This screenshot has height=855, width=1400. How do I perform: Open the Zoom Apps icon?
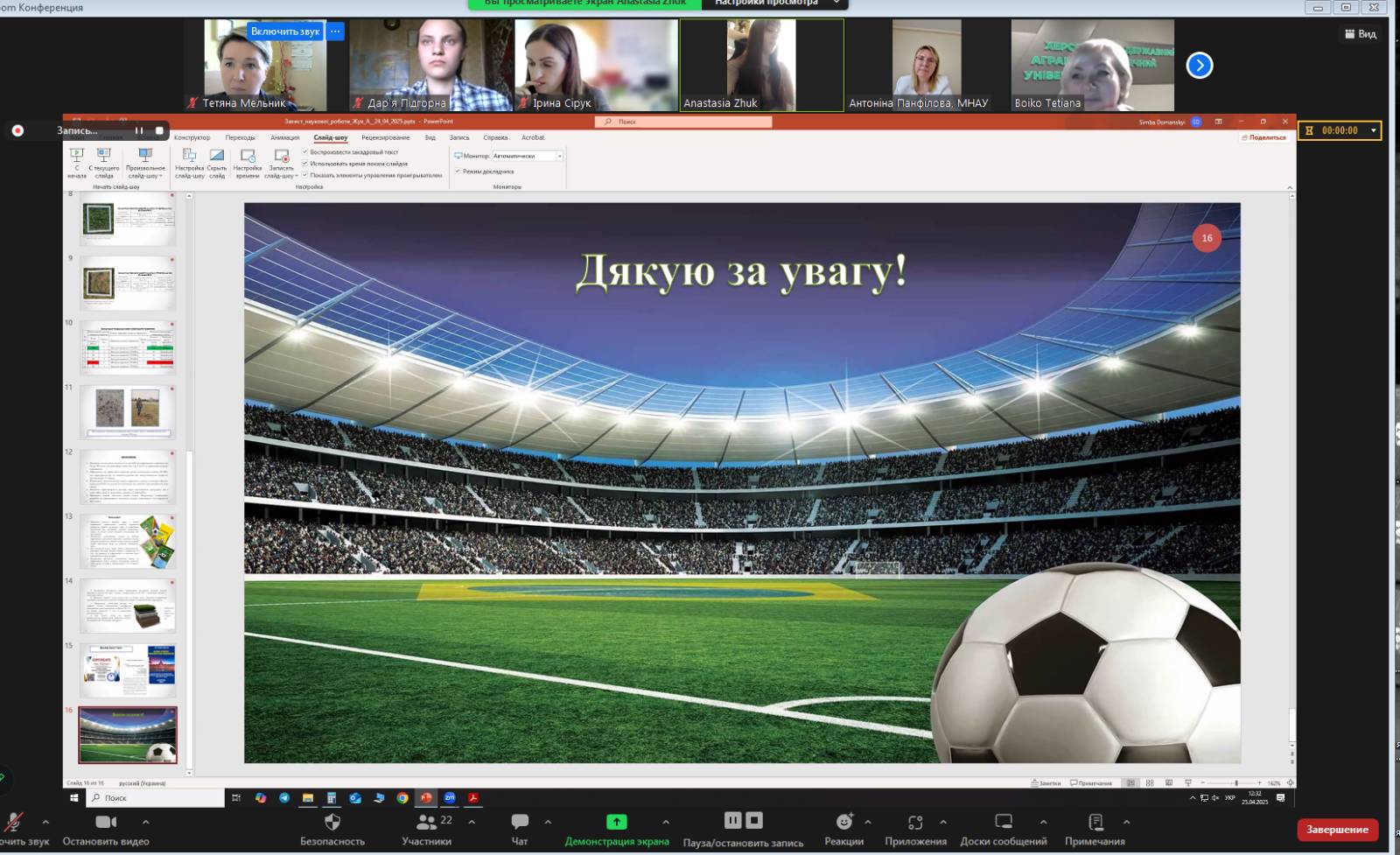pyautogui.click(x=915, y=822)
